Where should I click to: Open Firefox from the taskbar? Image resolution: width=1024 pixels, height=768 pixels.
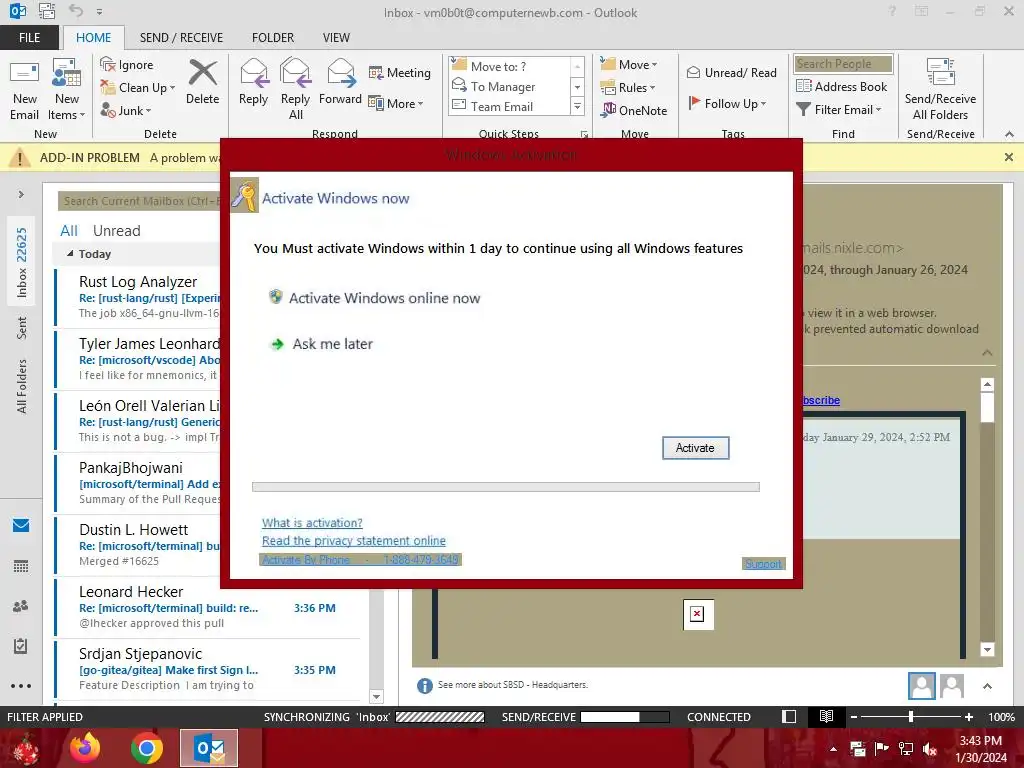(x=85, y=748)
